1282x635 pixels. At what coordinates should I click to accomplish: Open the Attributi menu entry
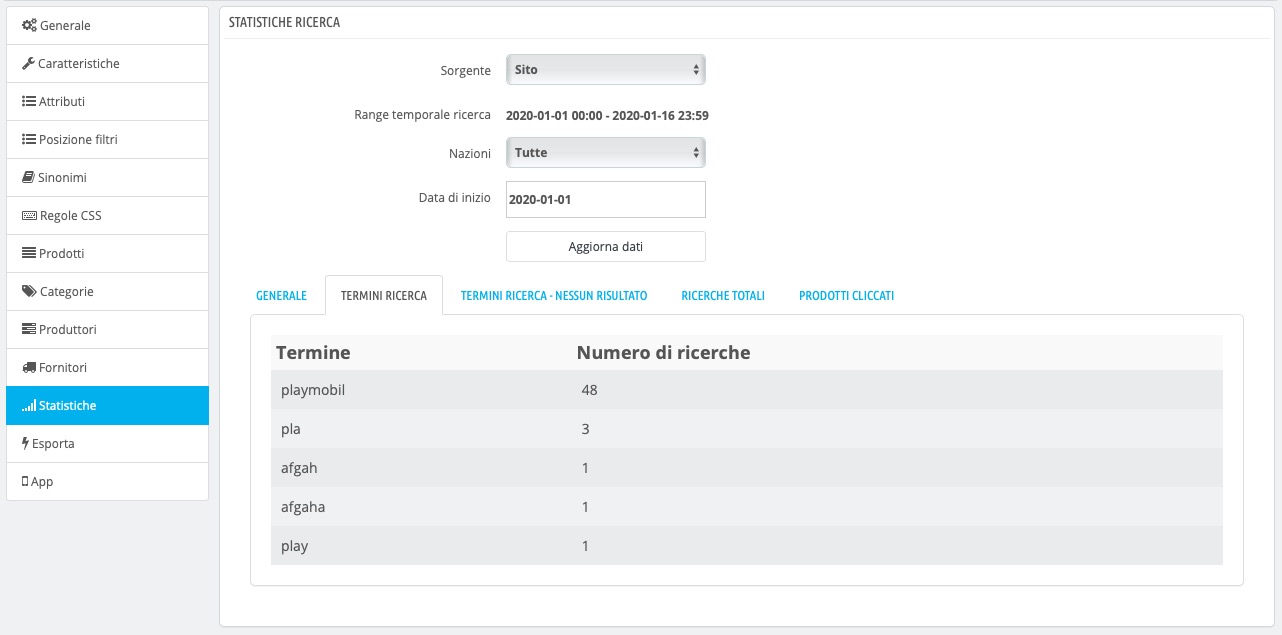(108, 101)
